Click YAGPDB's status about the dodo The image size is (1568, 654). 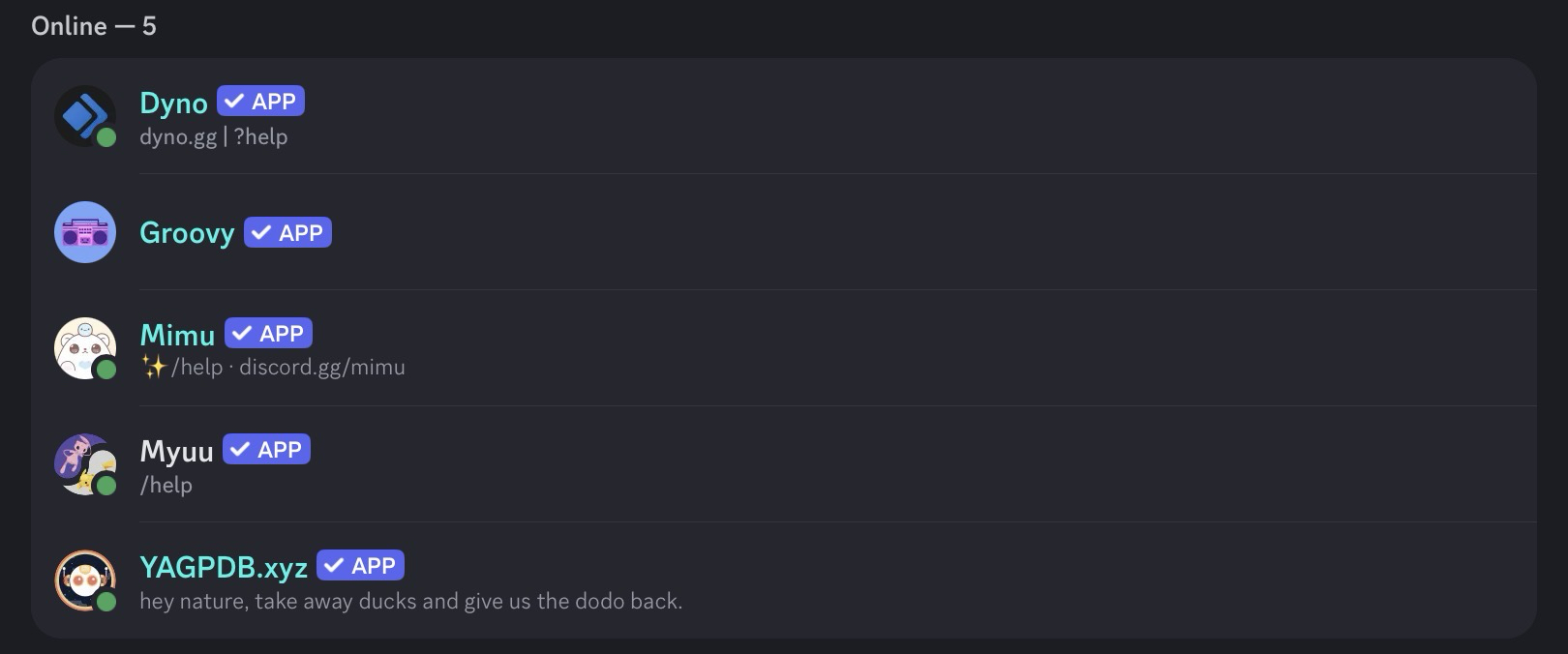[x=410, y=601]
